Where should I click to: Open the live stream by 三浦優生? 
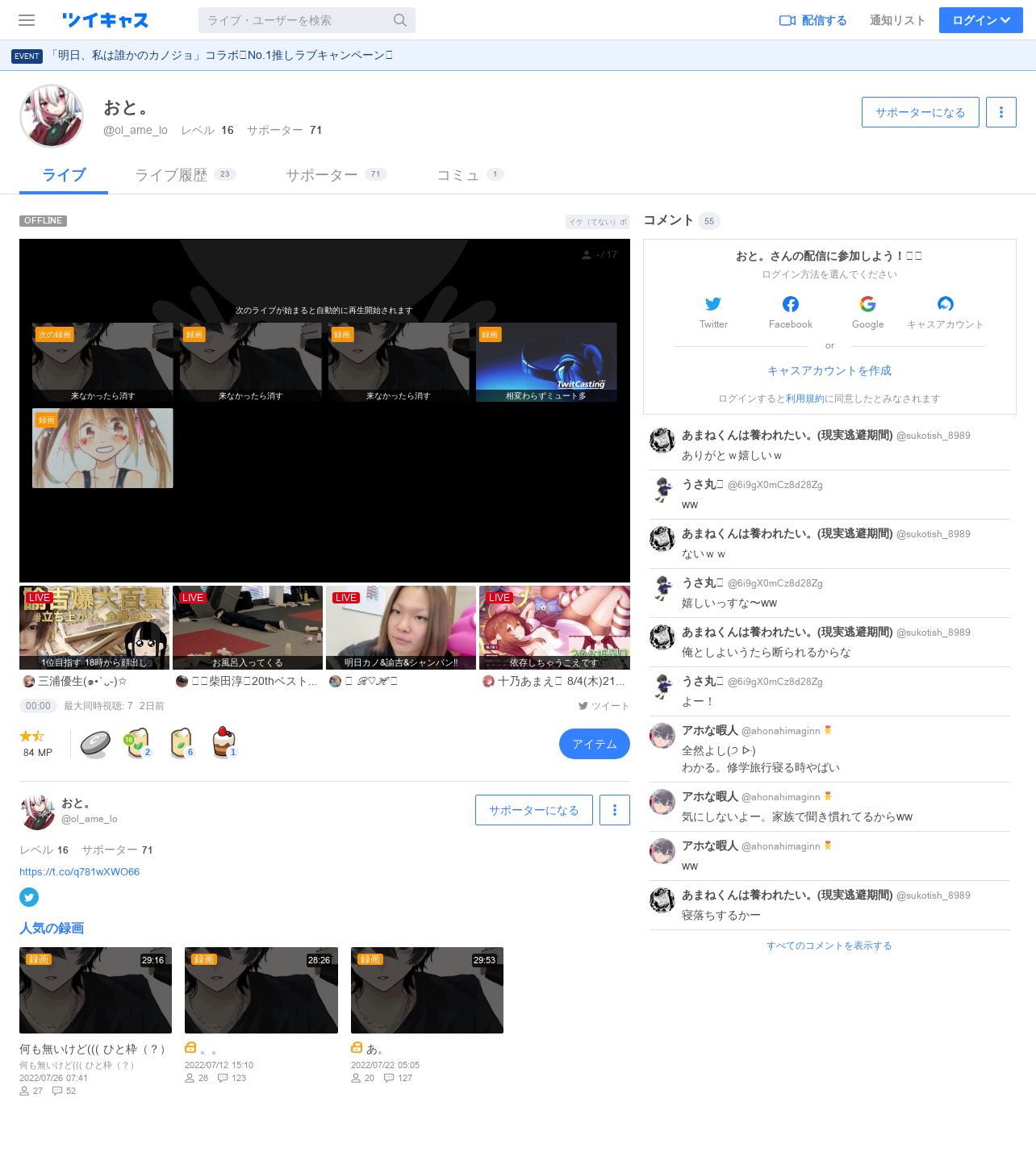tap(94, 628)
